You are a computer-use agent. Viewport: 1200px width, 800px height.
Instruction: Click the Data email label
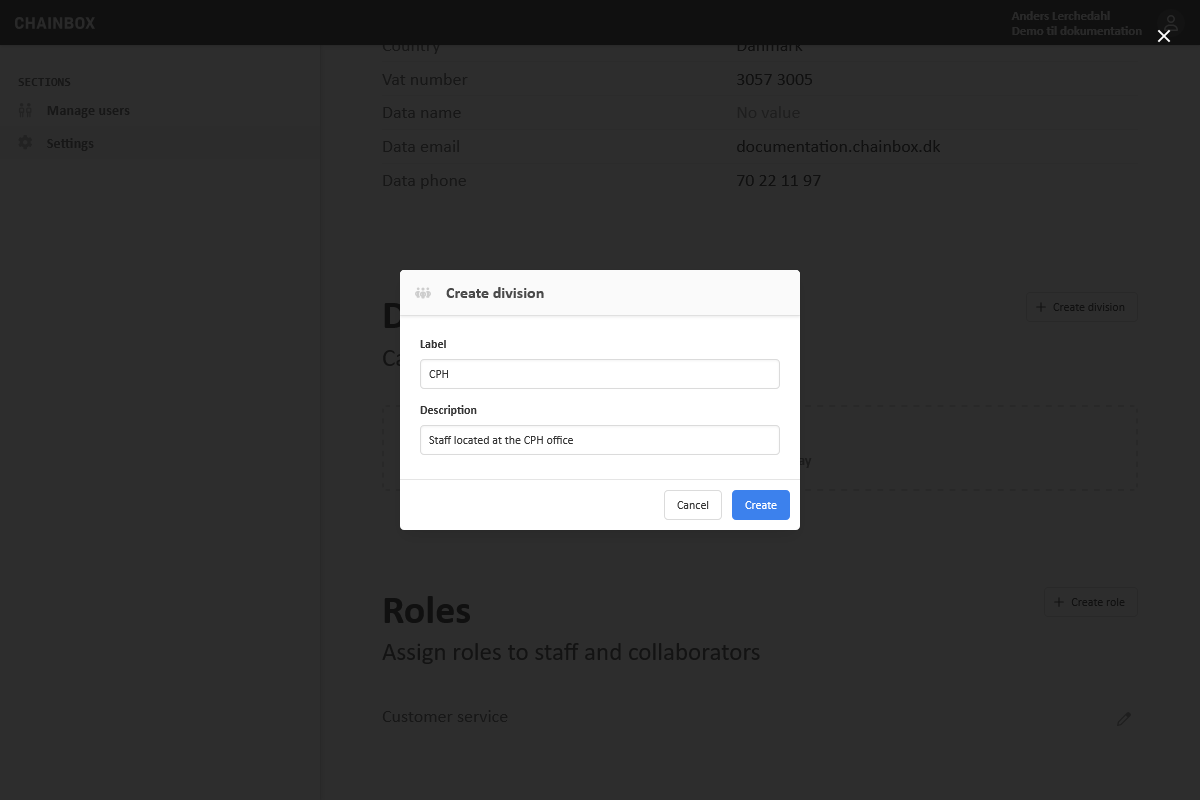click(421, 146)
